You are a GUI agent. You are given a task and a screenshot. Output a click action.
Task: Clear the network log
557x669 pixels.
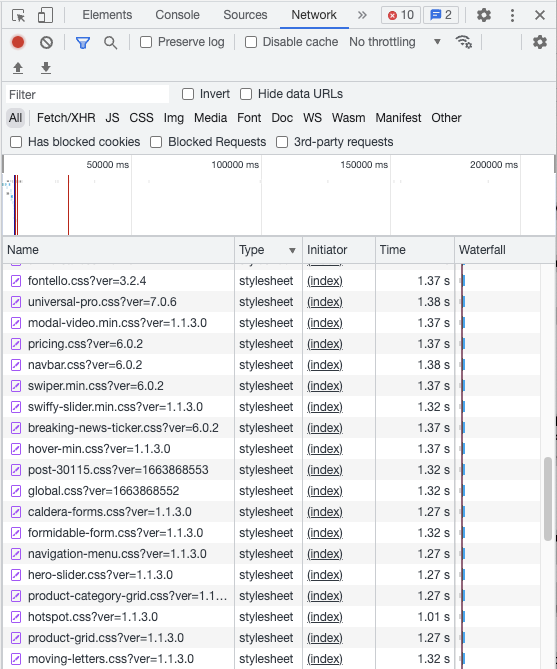47,42
